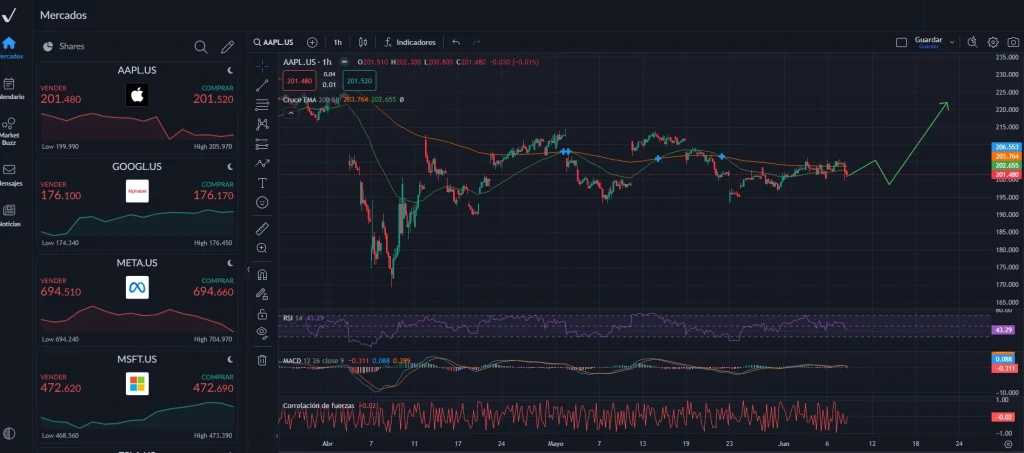Expand the Guardar dropdown chevron
The width and height of the screenshot is (1024, 453).
click(952, 42)
